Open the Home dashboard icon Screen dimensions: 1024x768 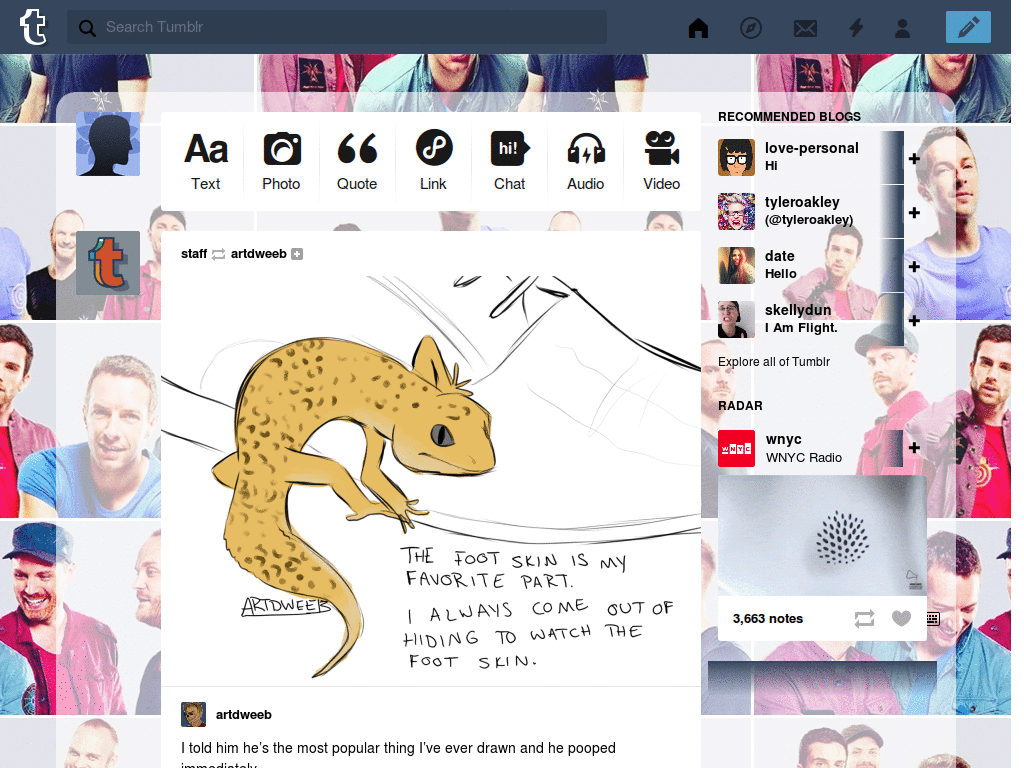[698, 27]
